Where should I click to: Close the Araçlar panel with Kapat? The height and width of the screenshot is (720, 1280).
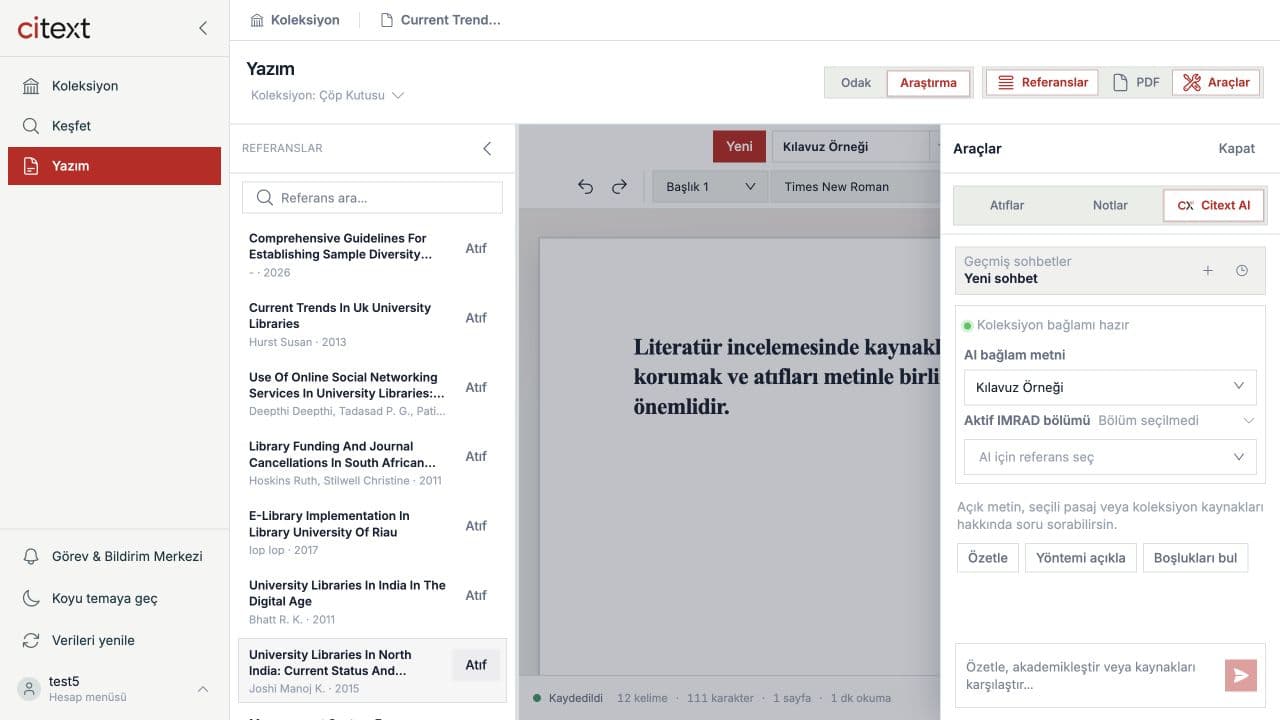(x=1236, y=148)
